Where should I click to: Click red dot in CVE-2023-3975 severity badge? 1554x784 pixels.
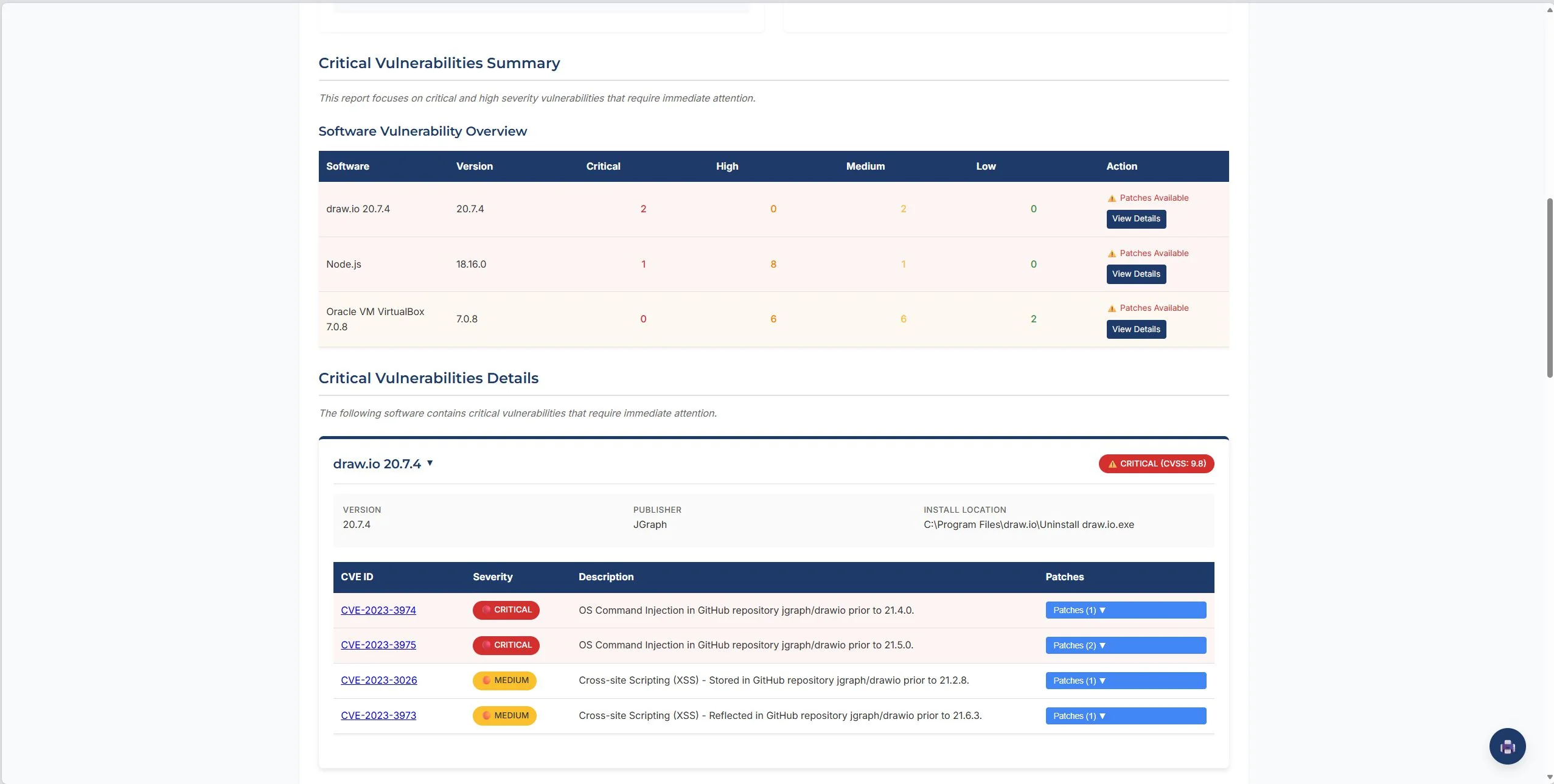(x=486, y=645)
